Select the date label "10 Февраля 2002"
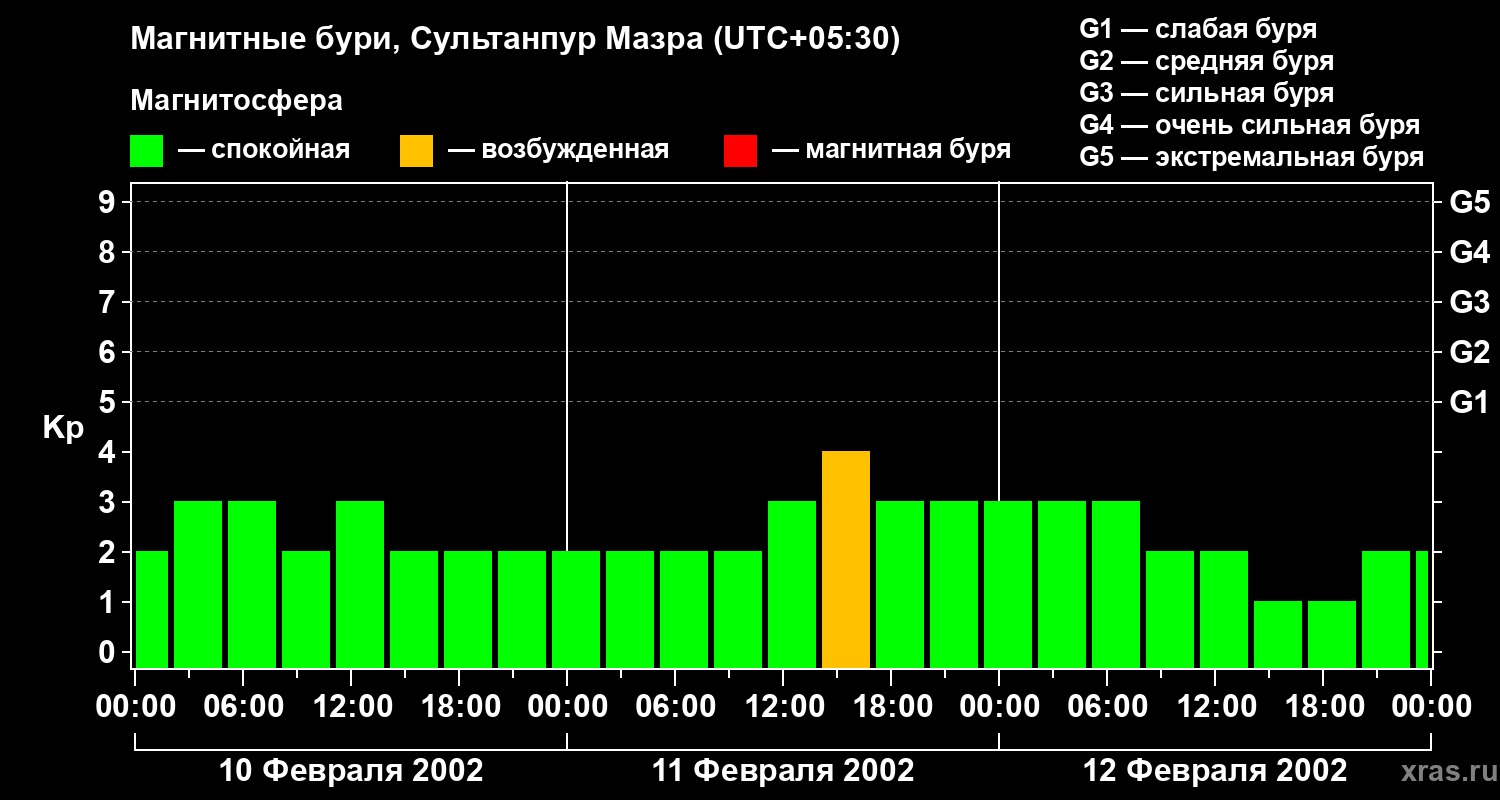 pos(351,771)
